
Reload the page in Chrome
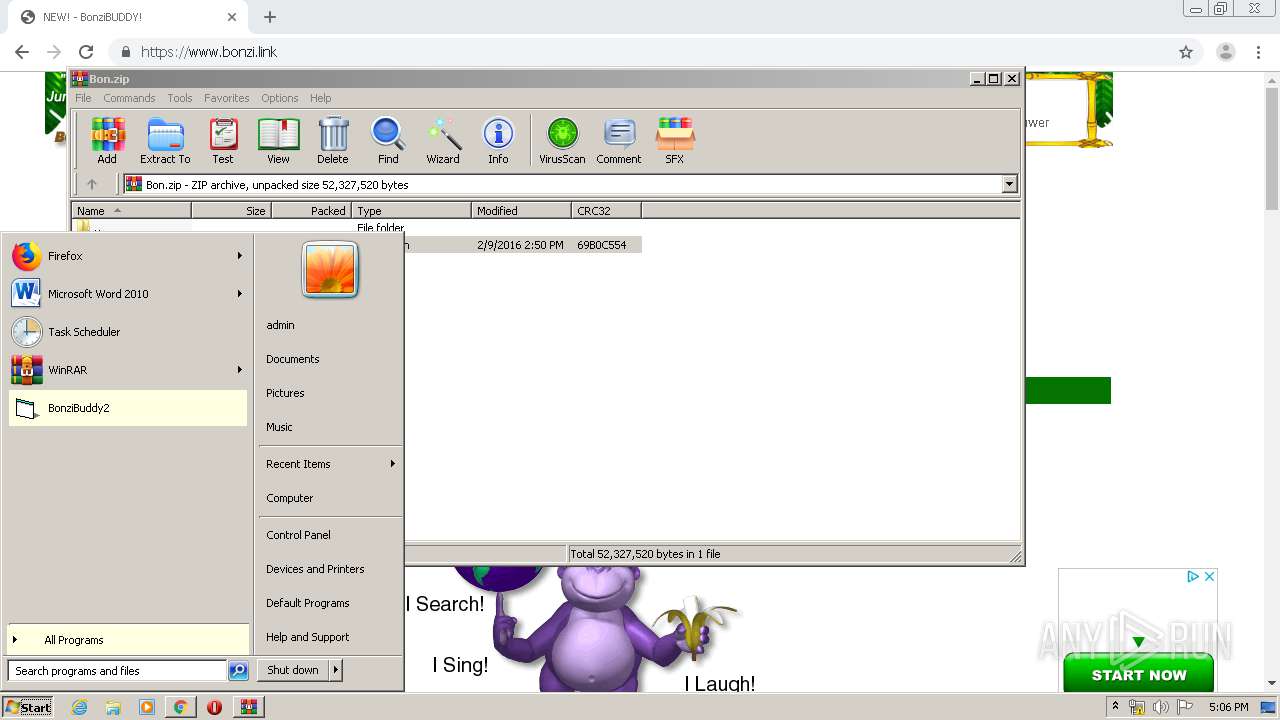pos(86,52)
